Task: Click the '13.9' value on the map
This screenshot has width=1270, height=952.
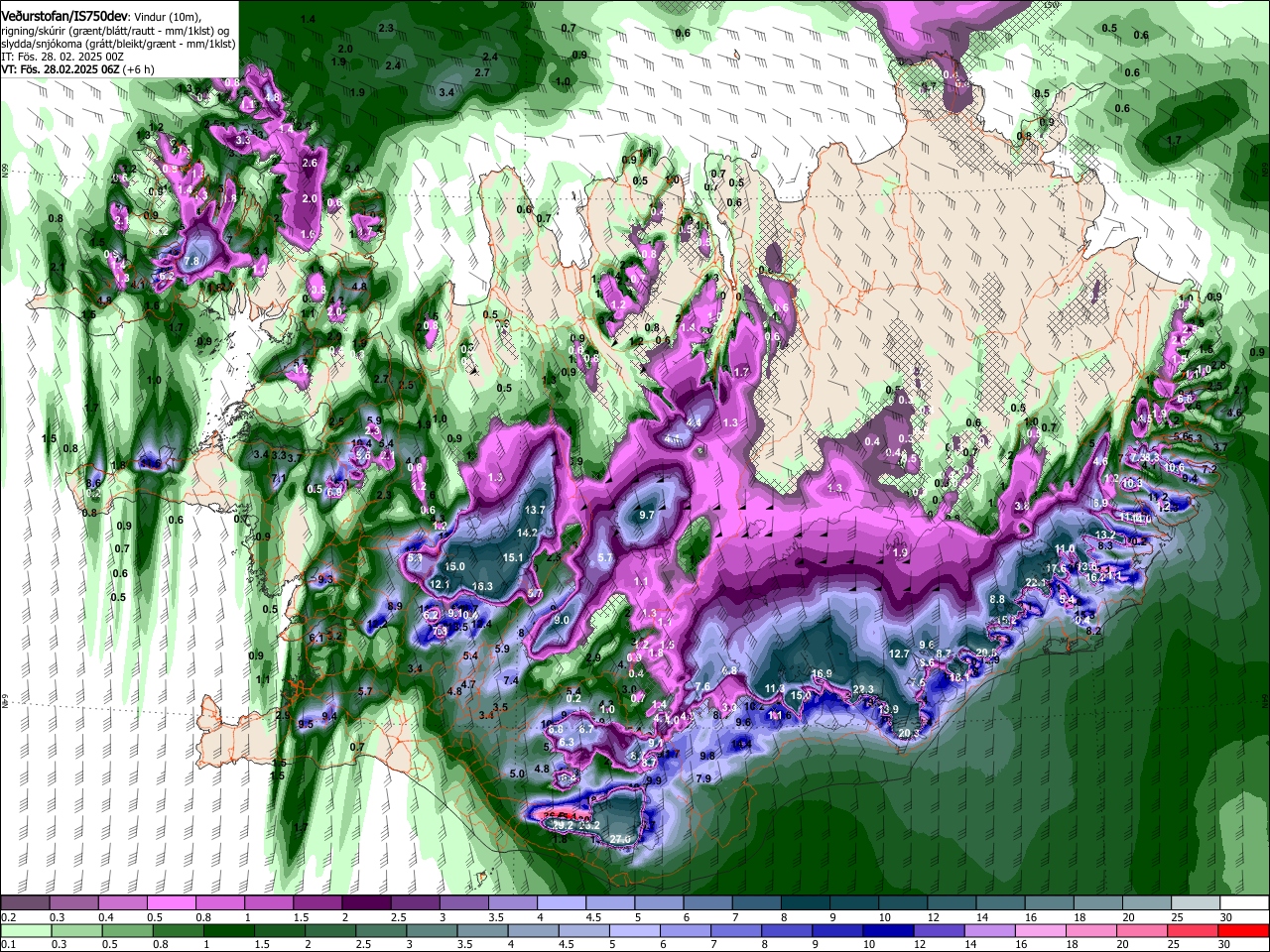Action: tap(888, 709)
